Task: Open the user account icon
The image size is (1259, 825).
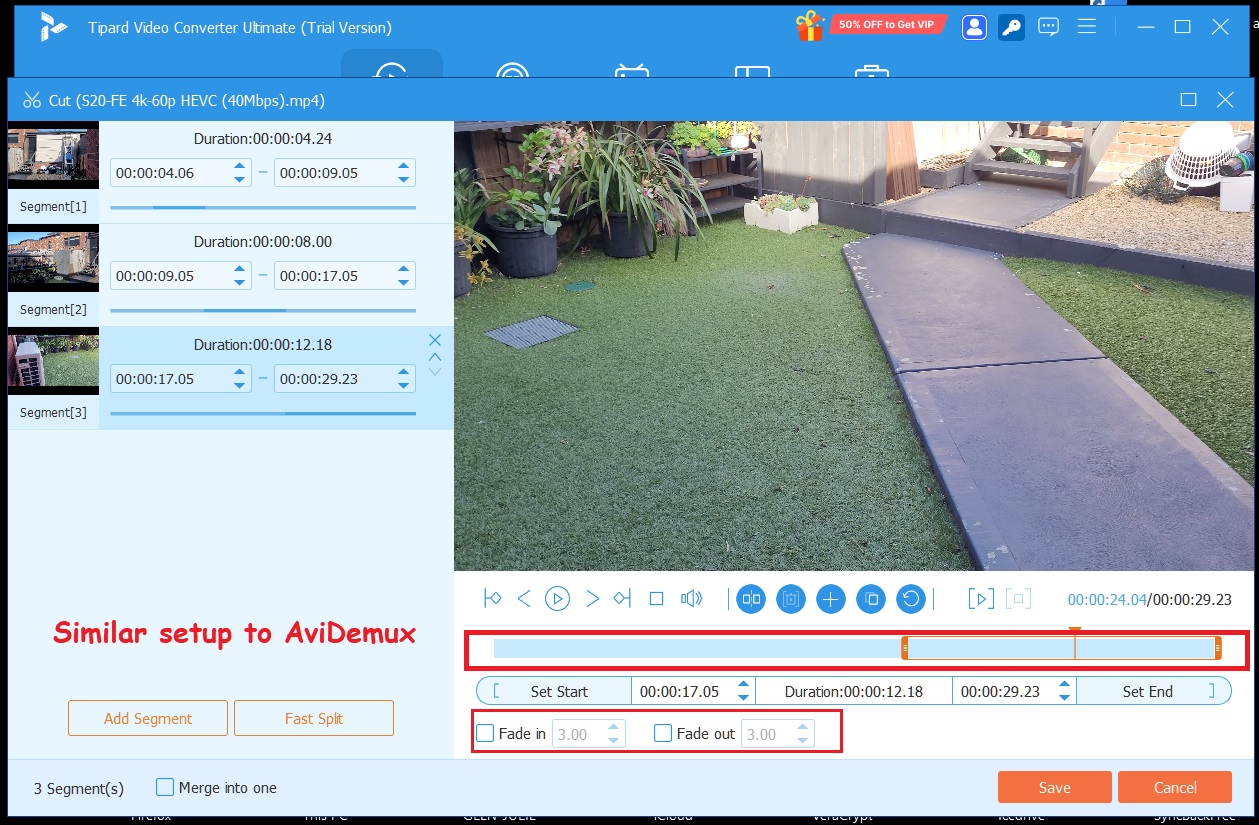Action: 974,27
